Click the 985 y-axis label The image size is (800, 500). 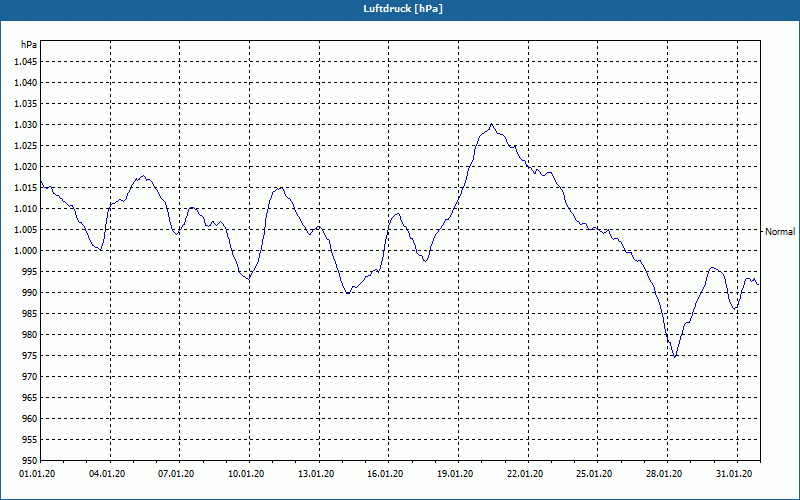coord(30,314)
